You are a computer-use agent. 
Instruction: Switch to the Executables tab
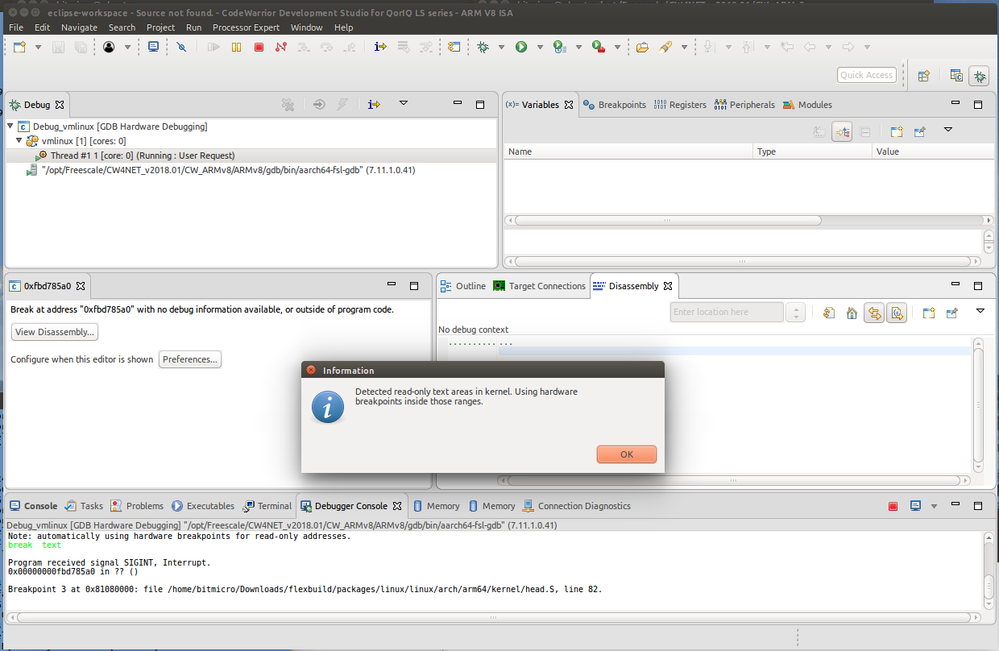[203, 506]
